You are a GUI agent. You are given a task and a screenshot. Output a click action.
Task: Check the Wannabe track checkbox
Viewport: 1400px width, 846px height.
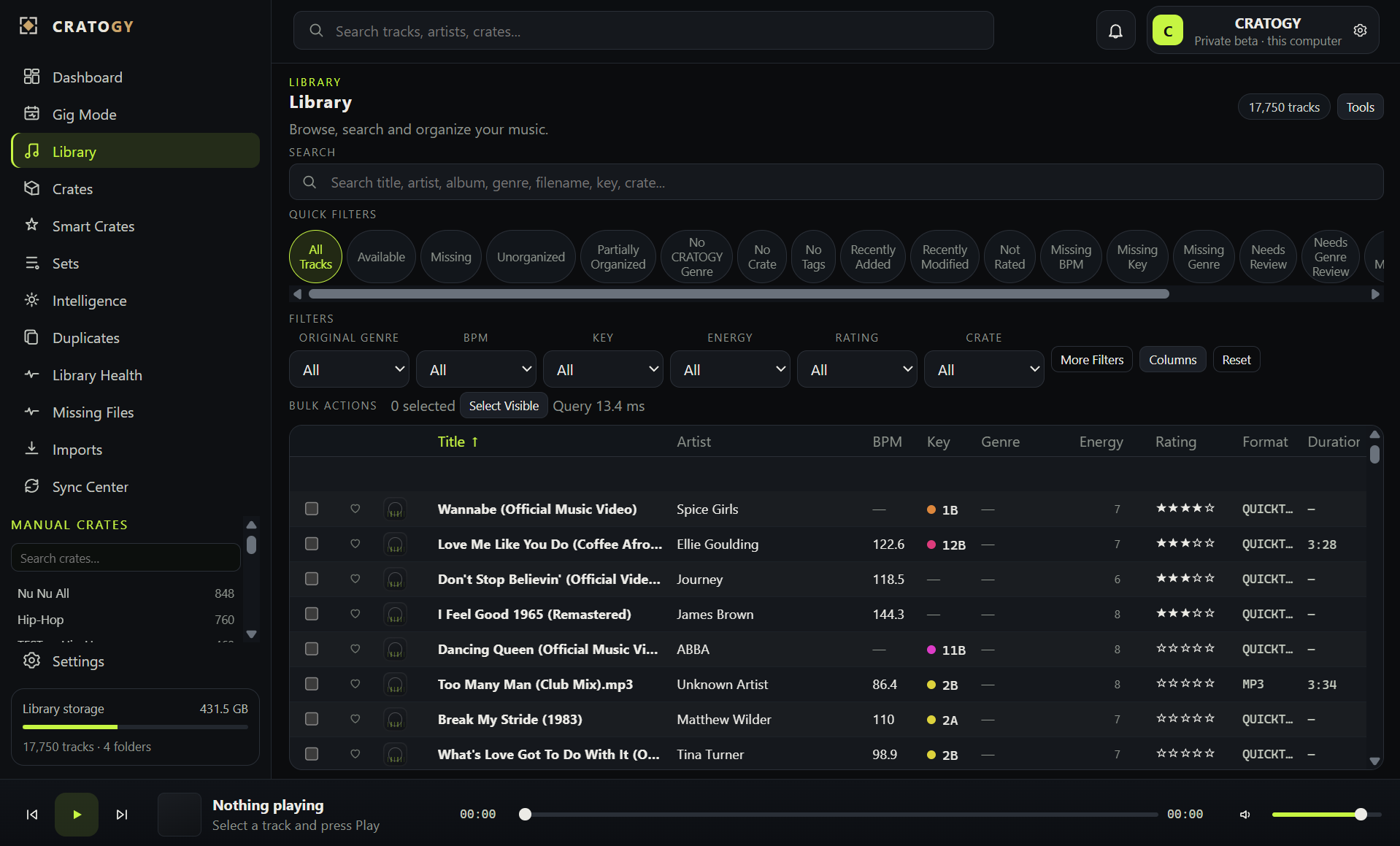click(x=312, y=509)
